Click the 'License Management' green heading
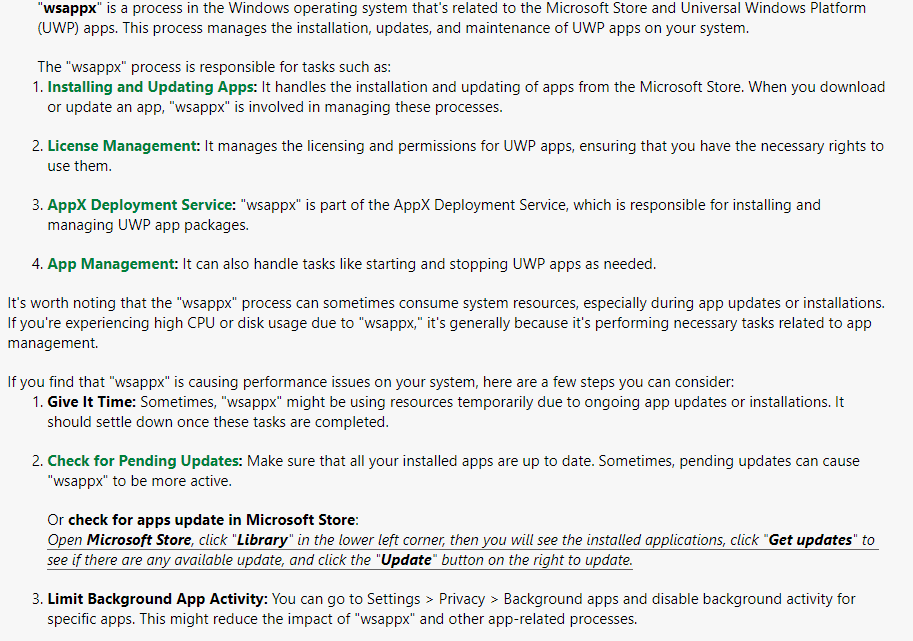This screenshot has height=641, width=913. tap(123, 146)
